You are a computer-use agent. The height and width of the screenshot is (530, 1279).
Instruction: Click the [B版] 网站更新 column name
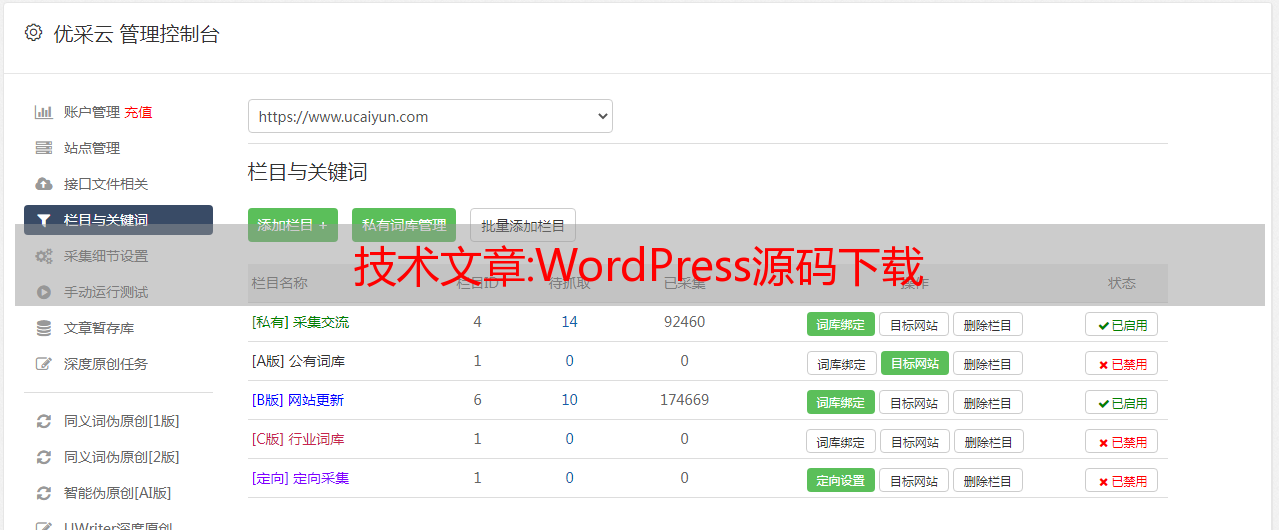(297, 400)
